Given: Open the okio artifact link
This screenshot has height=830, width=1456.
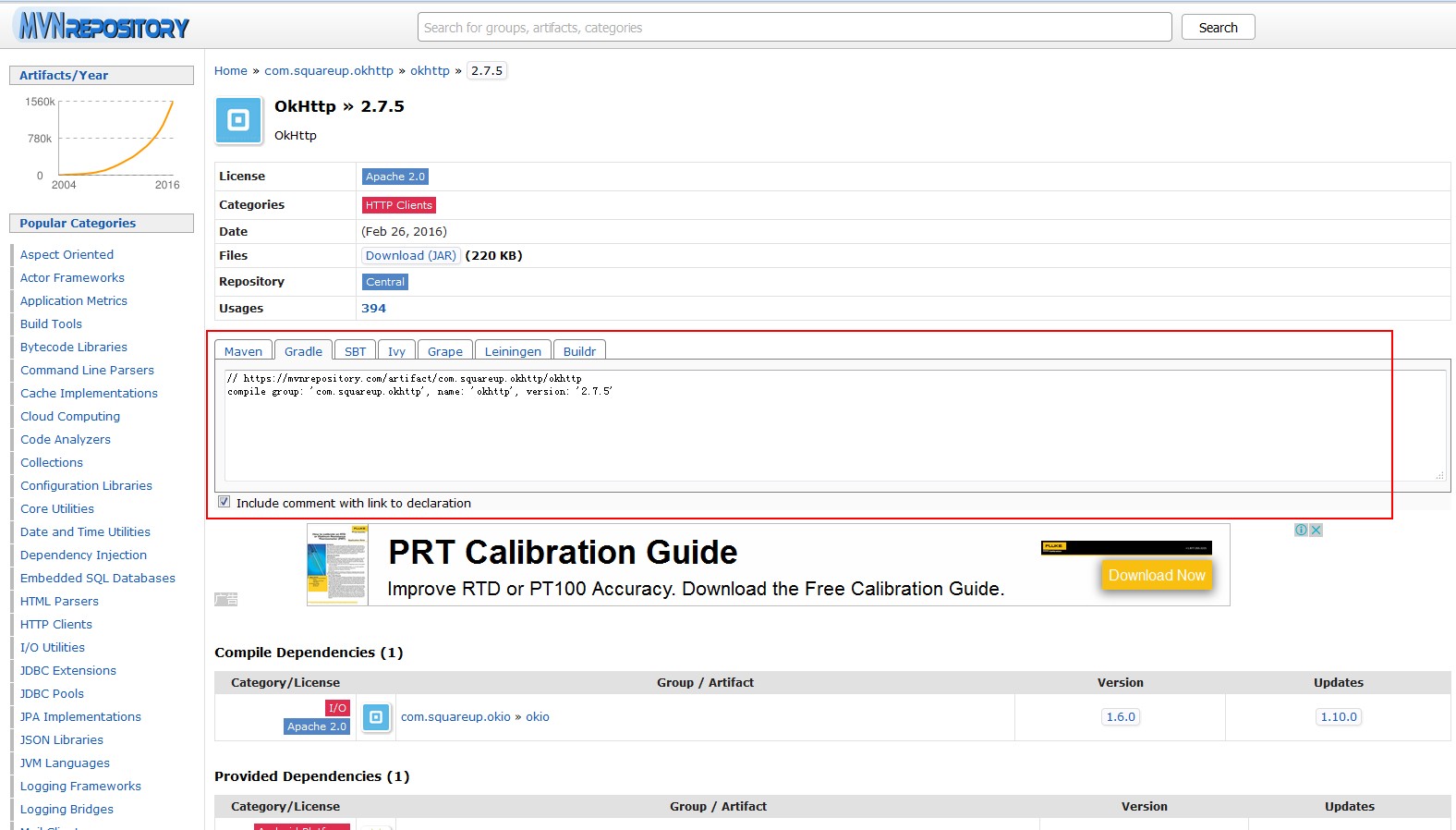Looking at the screenshot, I should 538,717.
